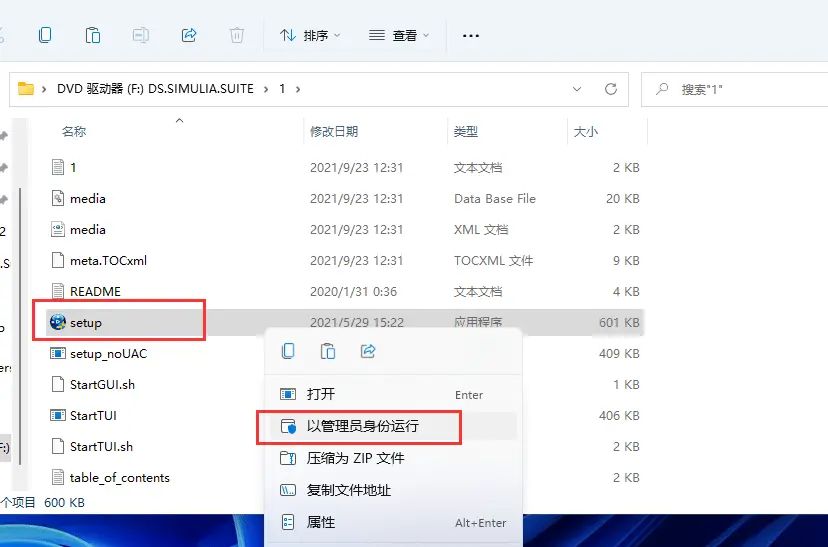
Task: Click the globe icon of the setup file
Action: (x=58, y=322)
